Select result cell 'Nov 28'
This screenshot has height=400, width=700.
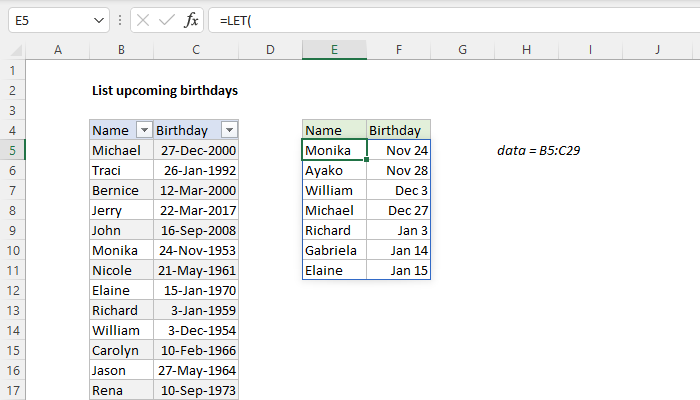tap(399, 170)
